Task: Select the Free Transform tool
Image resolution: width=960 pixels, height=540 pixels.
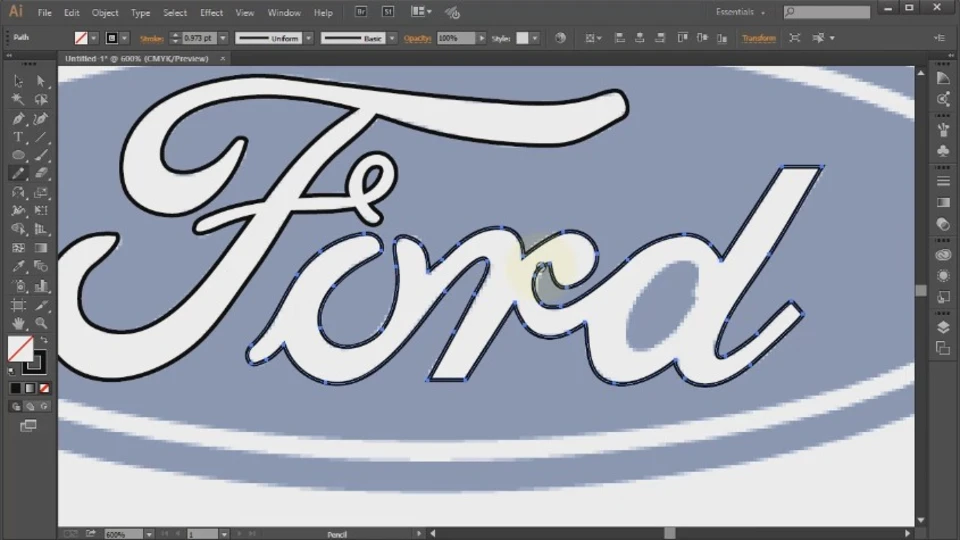Action: point(41,211)
